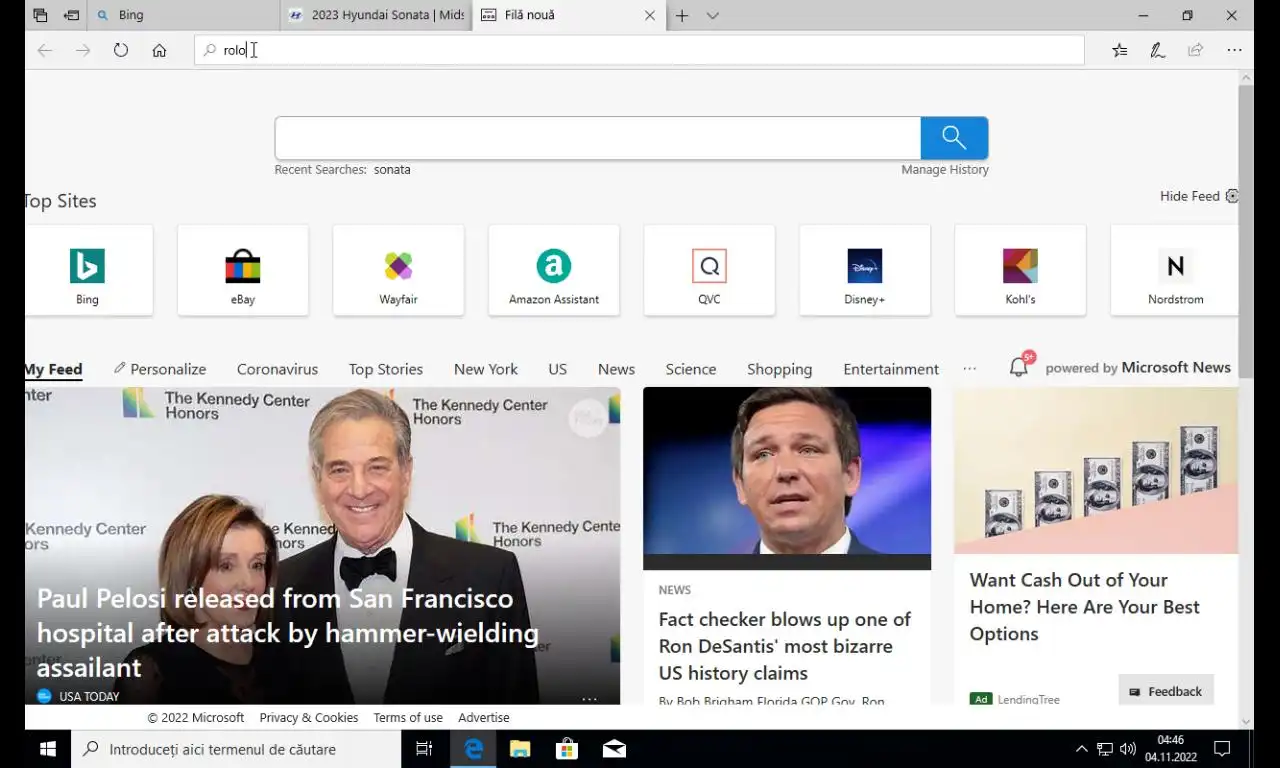Open the Windows Start menu
This screenshot has width=1280, height=768.
tap(47, 749)
